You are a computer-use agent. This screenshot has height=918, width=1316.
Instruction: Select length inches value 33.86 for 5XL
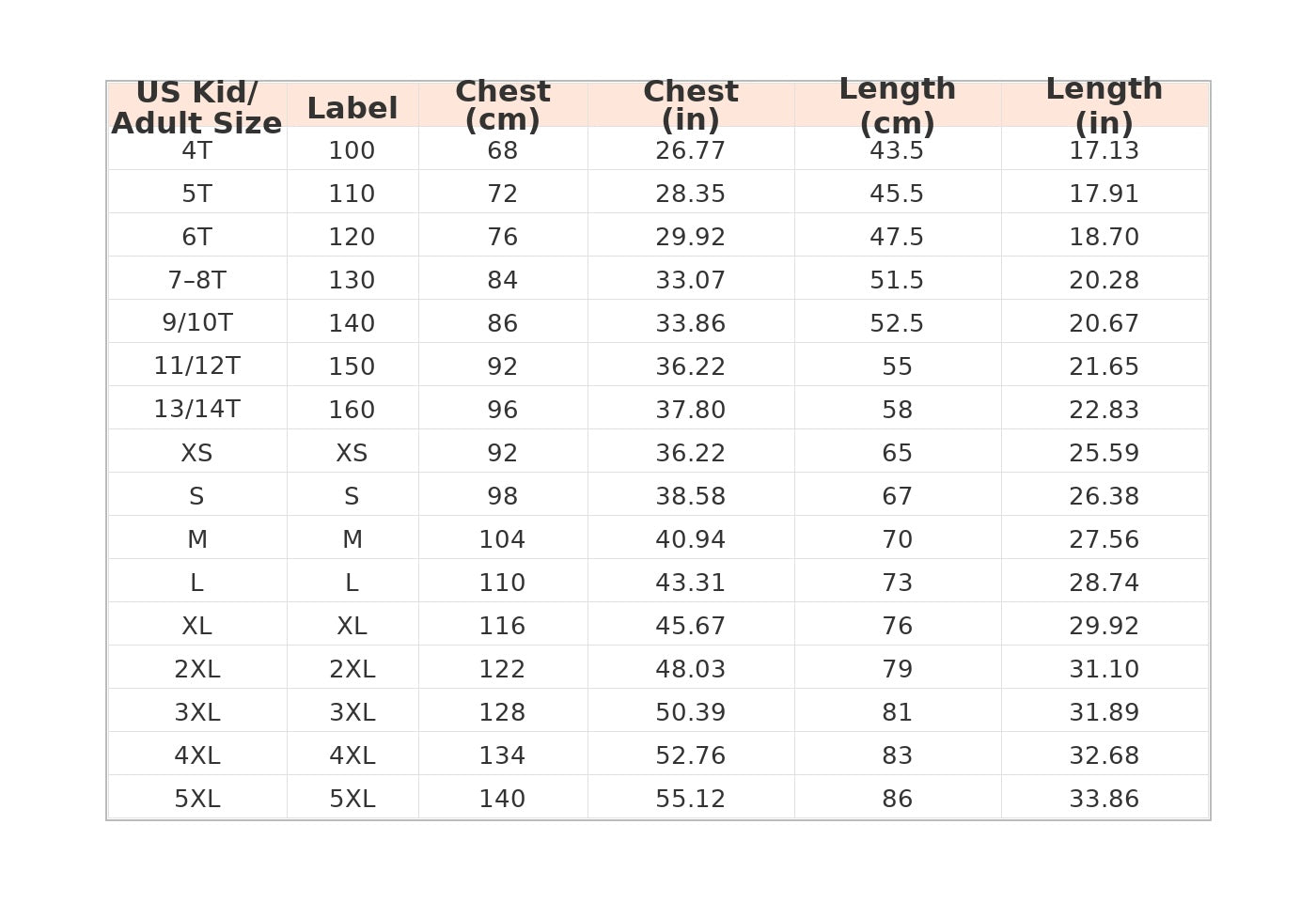click(x=1104, y=797)
